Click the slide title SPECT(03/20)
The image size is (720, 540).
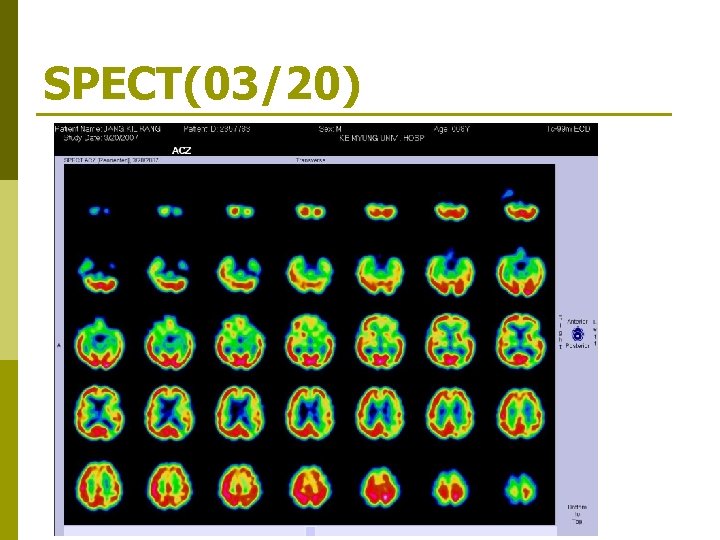(202, 84)
